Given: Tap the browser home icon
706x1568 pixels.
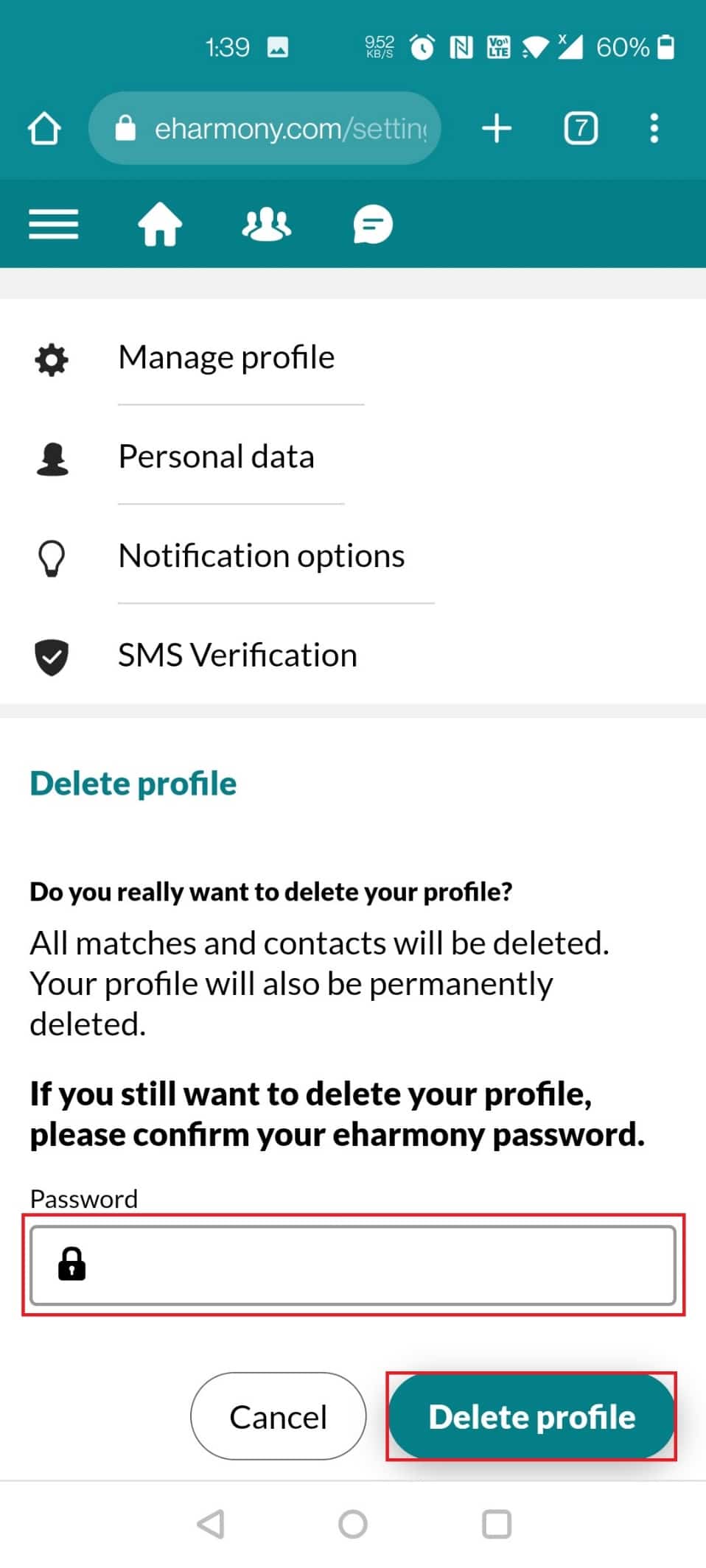Looking at the screenshot, I should 44,129.
